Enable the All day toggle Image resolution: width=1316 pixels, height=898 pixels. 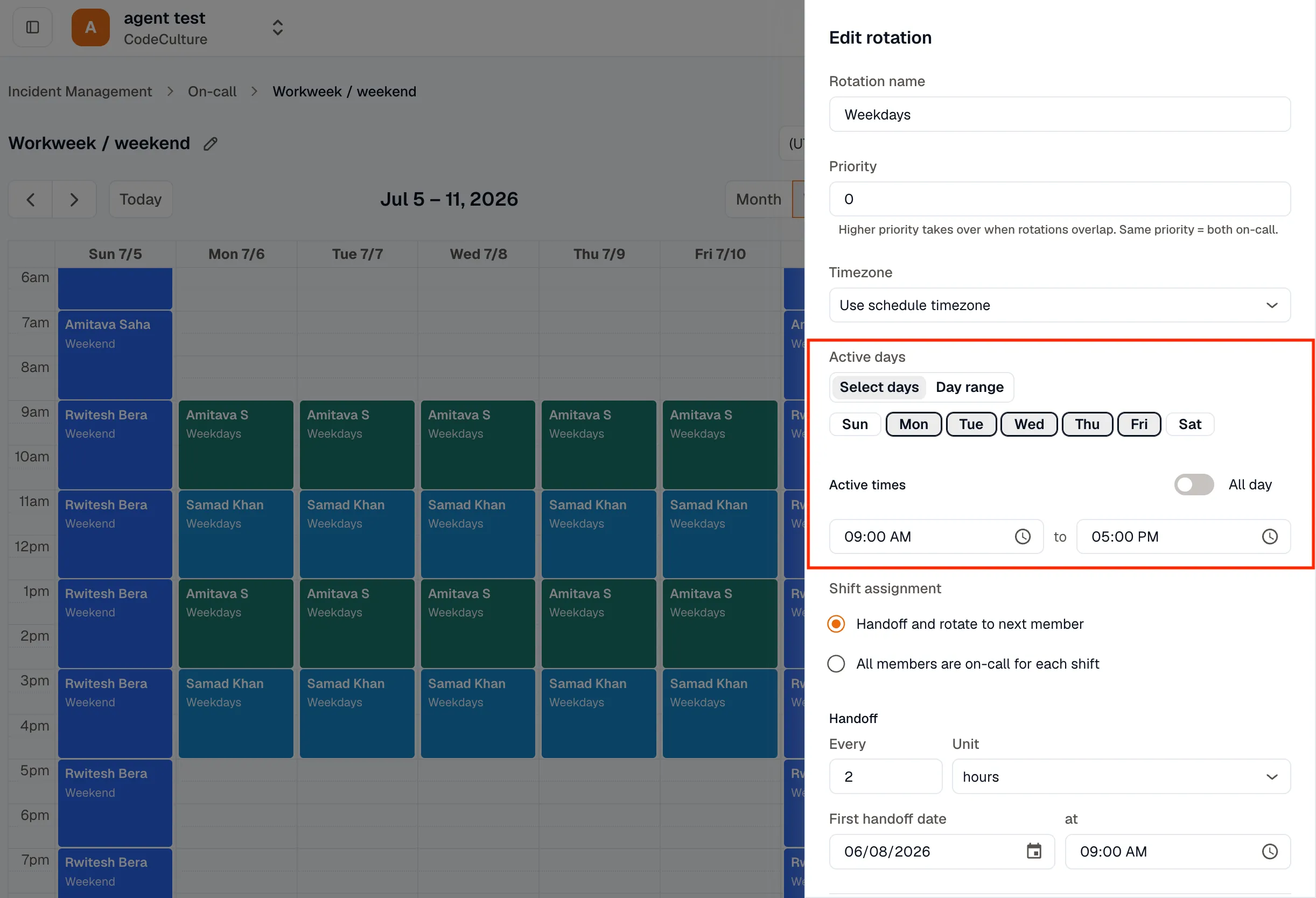coord(1194,485)
